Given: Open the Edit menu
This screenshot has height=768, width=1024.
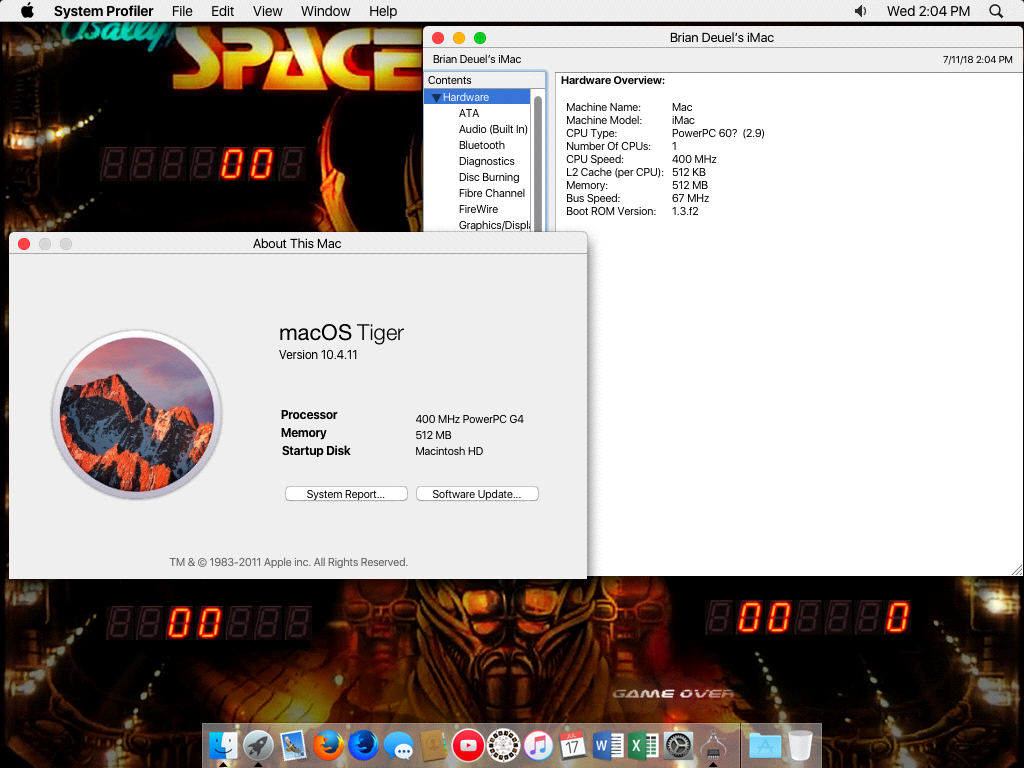Looking at the screenshot, I should click(x=223, y=11).
